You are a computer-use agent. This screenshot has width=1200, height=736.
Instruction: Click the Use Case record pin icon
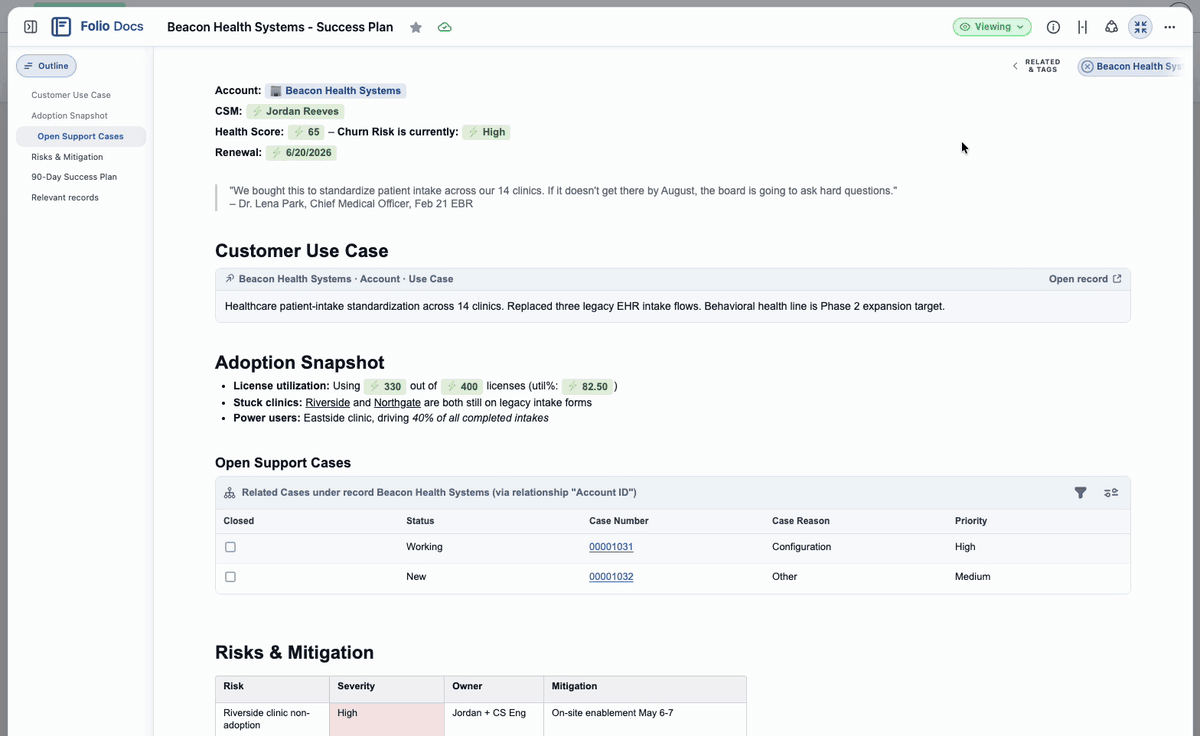[230, 279]
